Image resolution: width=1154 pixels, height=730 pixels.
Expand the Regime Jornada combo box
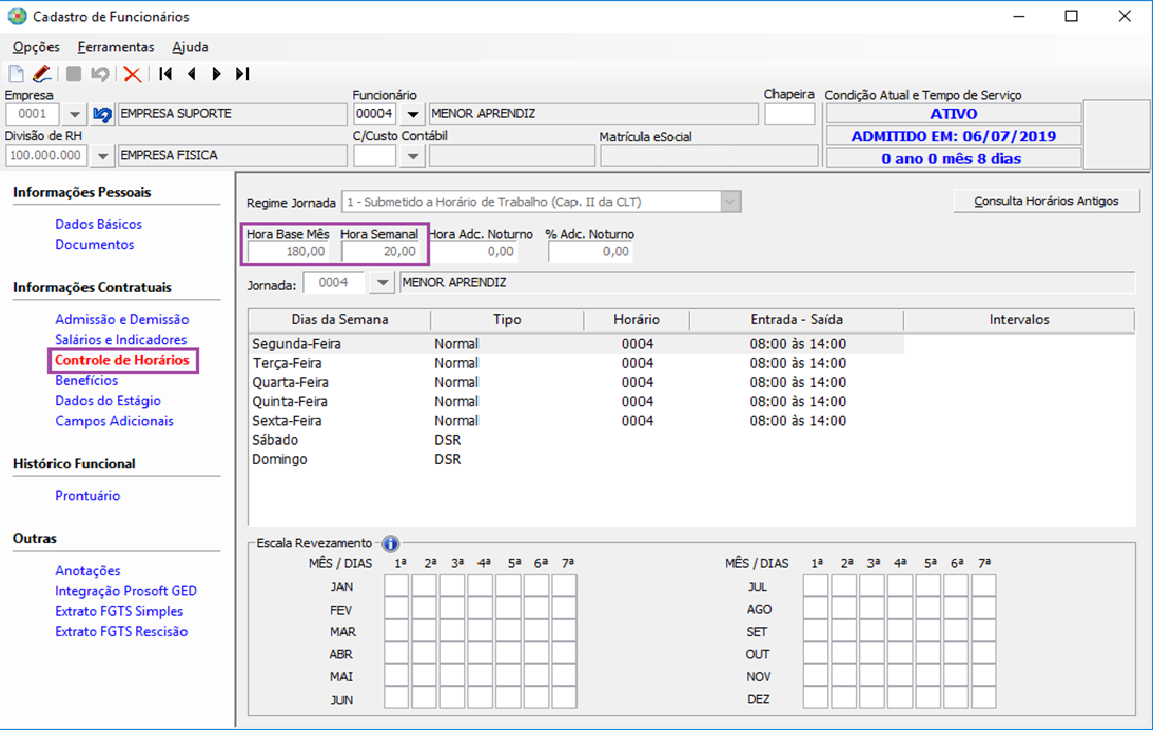click(730, 202)
